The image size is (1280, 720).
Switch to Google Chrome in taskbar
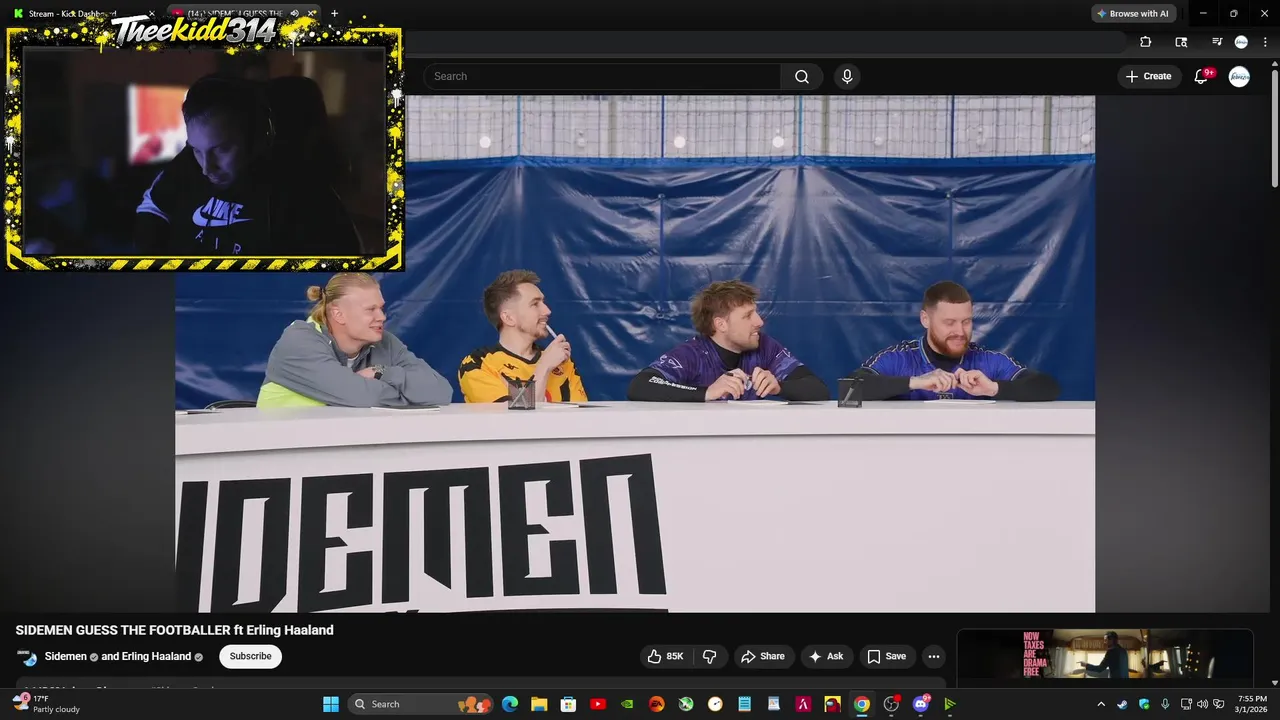pyautogui.click(x=861, y=704)
